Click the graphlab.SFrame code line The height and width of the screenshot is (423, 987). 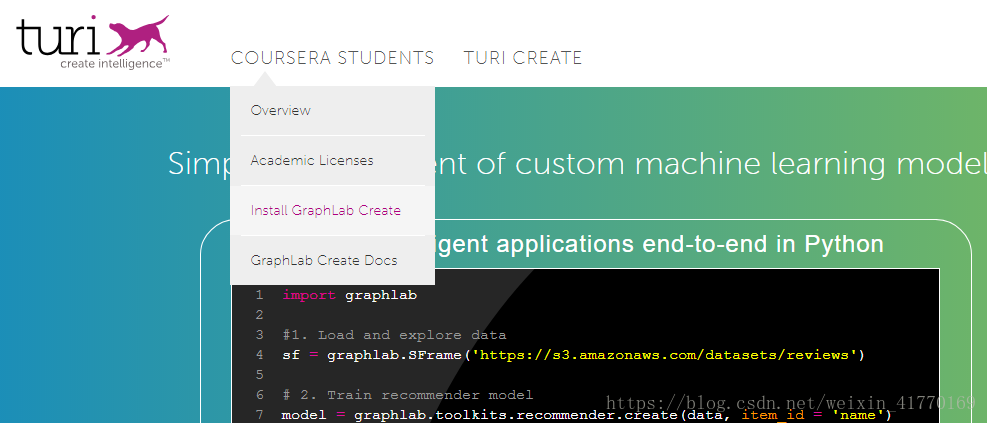(x=573, y=355)
